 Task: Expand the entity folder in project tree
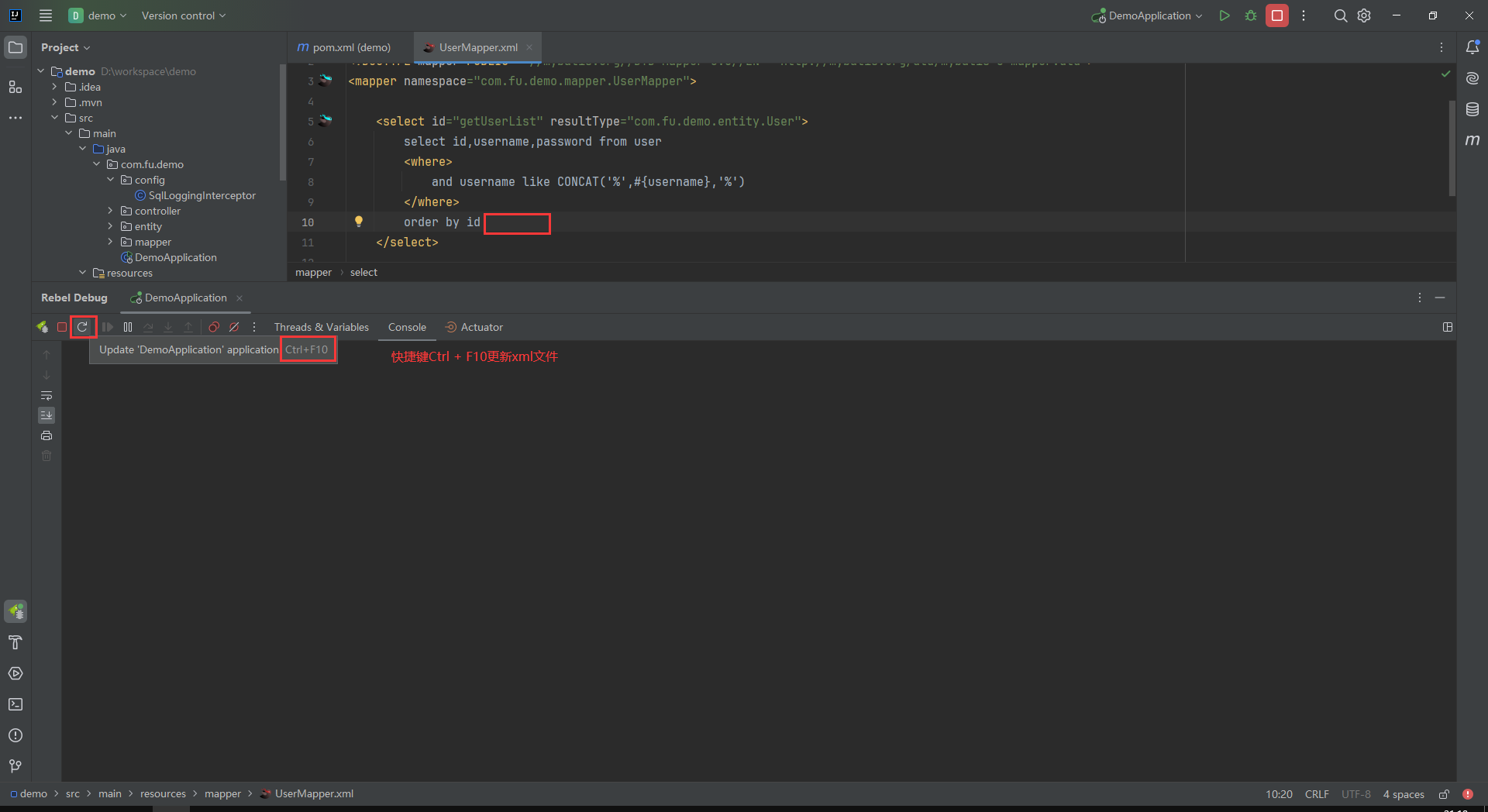111,226
